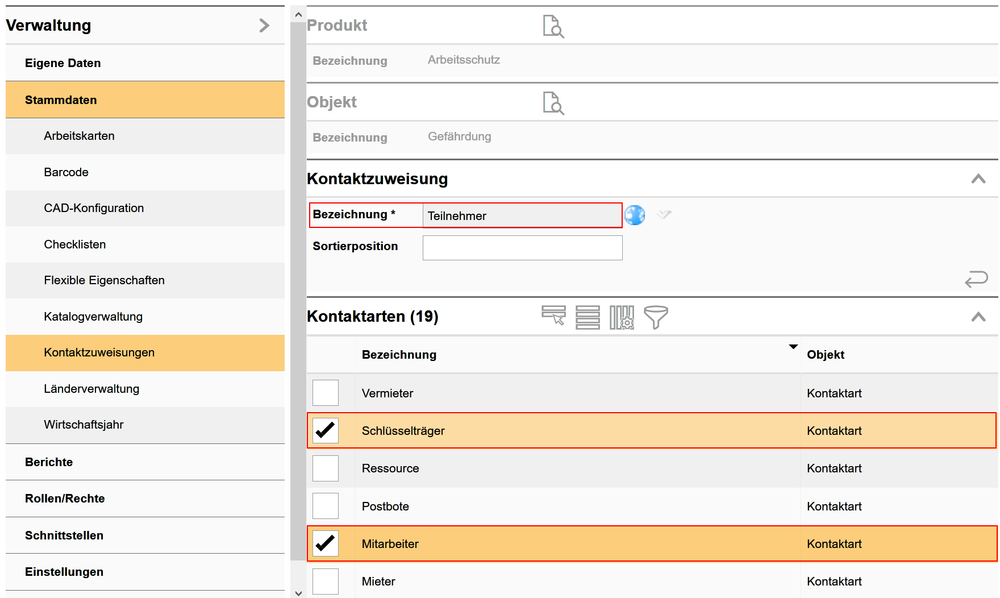Viewport: 1000px width, 598px height.
Task: Collapse the Kontaktzuweisung section
Action: 978,180
